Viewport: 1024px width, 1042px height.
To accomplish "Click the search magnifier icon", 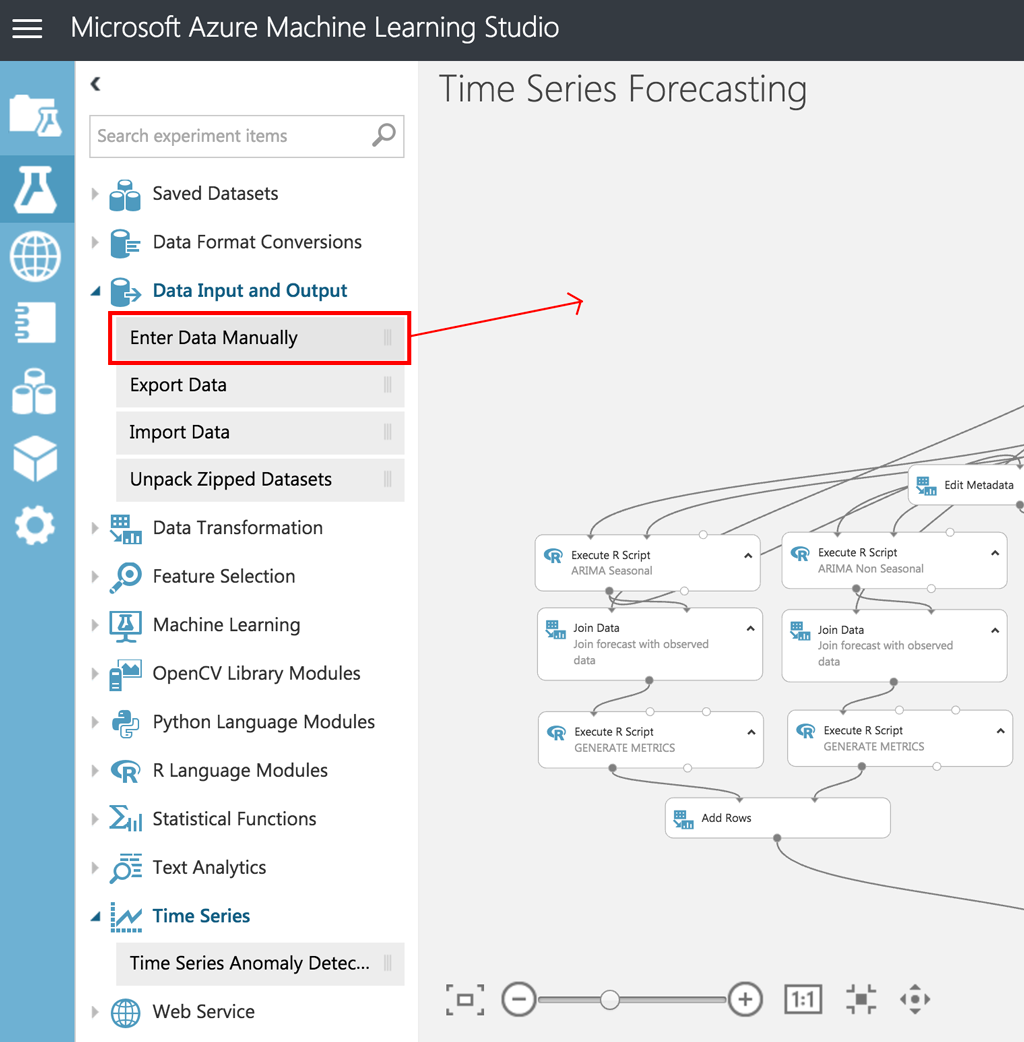I will tap(384, 136).
